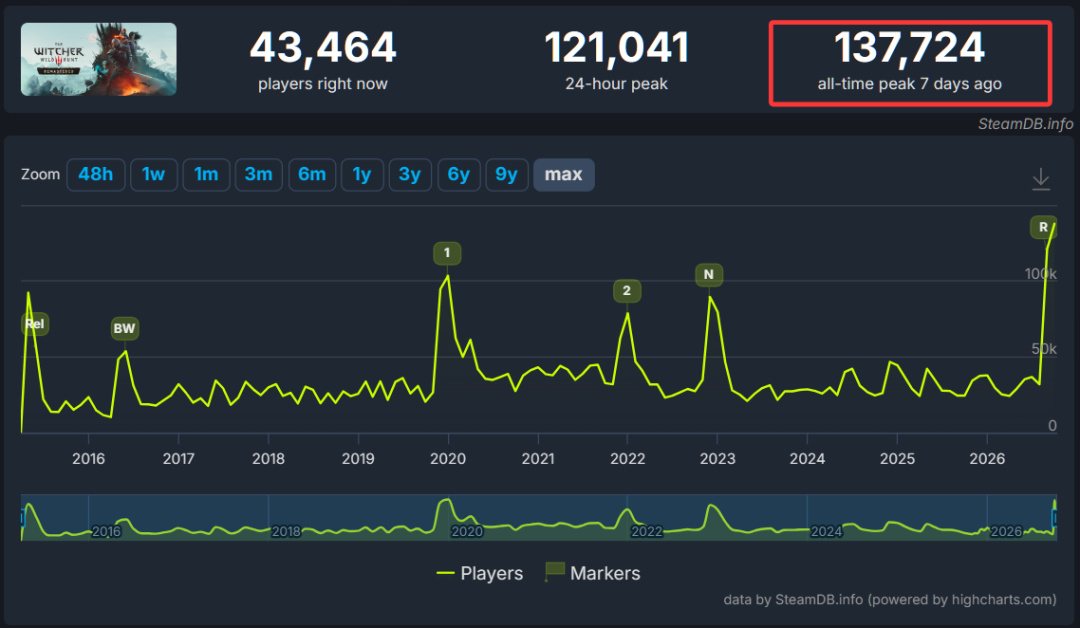
Task: Select the 'N' marker flag
Action: point(709,274)
